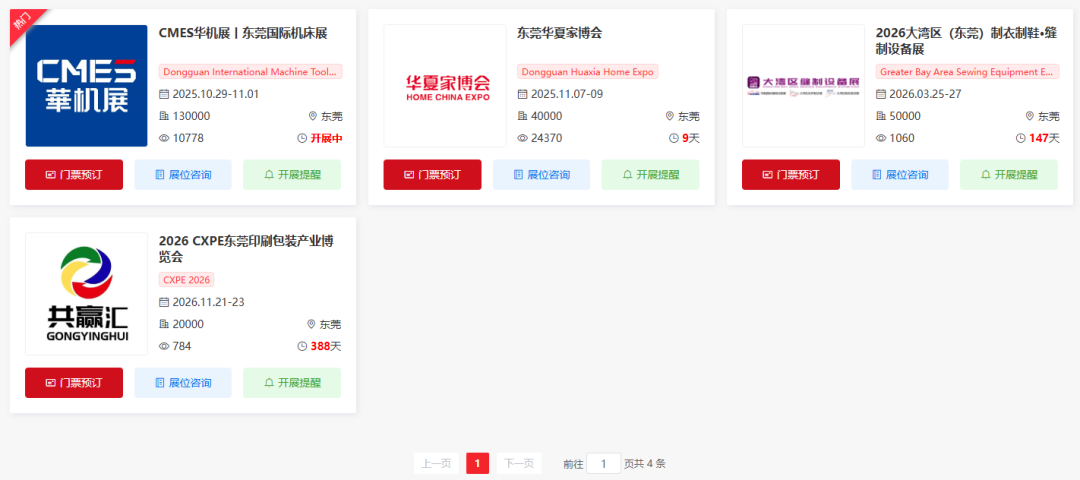Image resolution: width=1080 pixels, height=480 pixels.
Task: Click clock icon beside 388天 countdown
Action: pyautogui.click(x=302, y=346)
